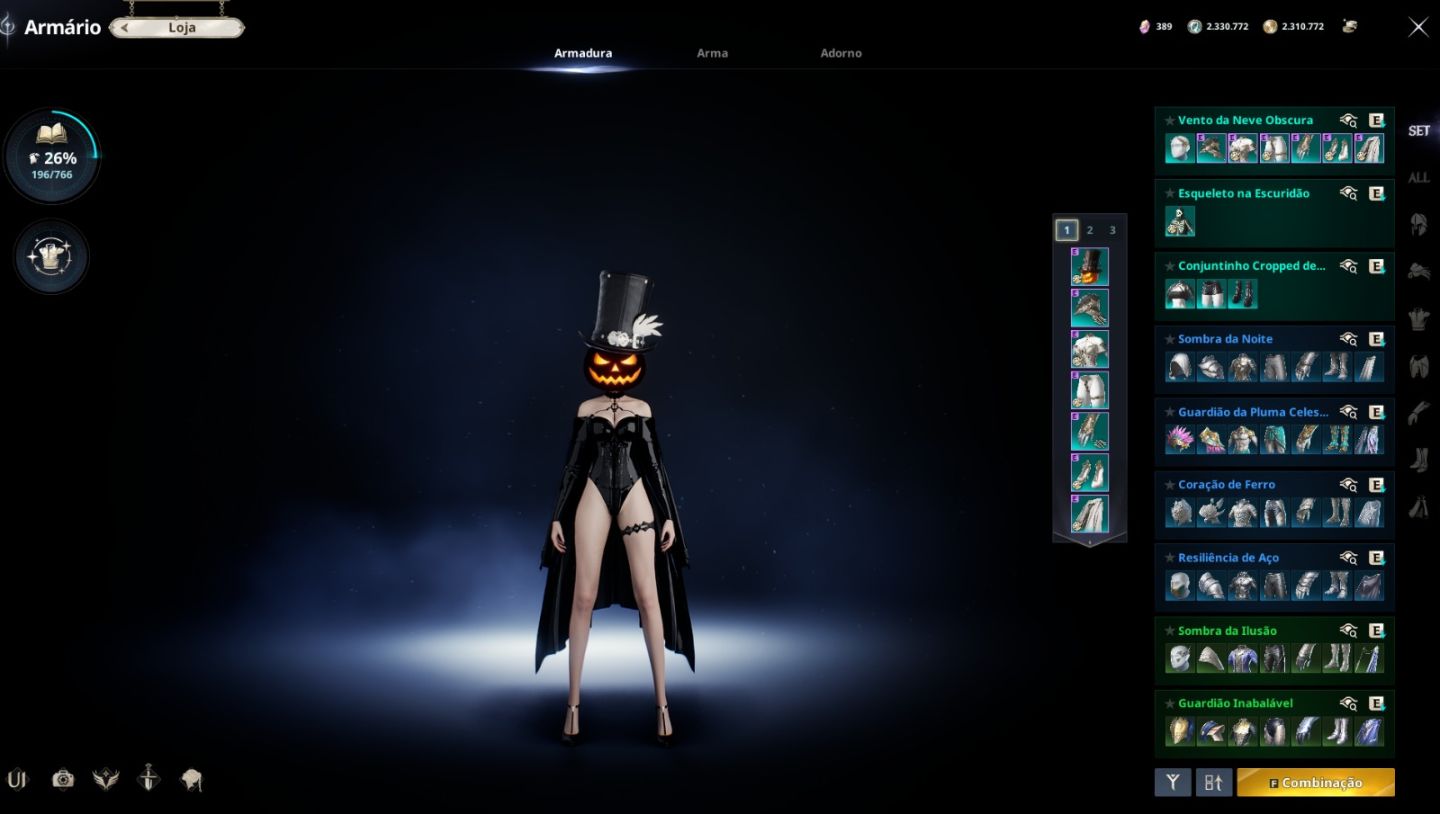Filter wardrobe by cape category

click(1418, 507)
